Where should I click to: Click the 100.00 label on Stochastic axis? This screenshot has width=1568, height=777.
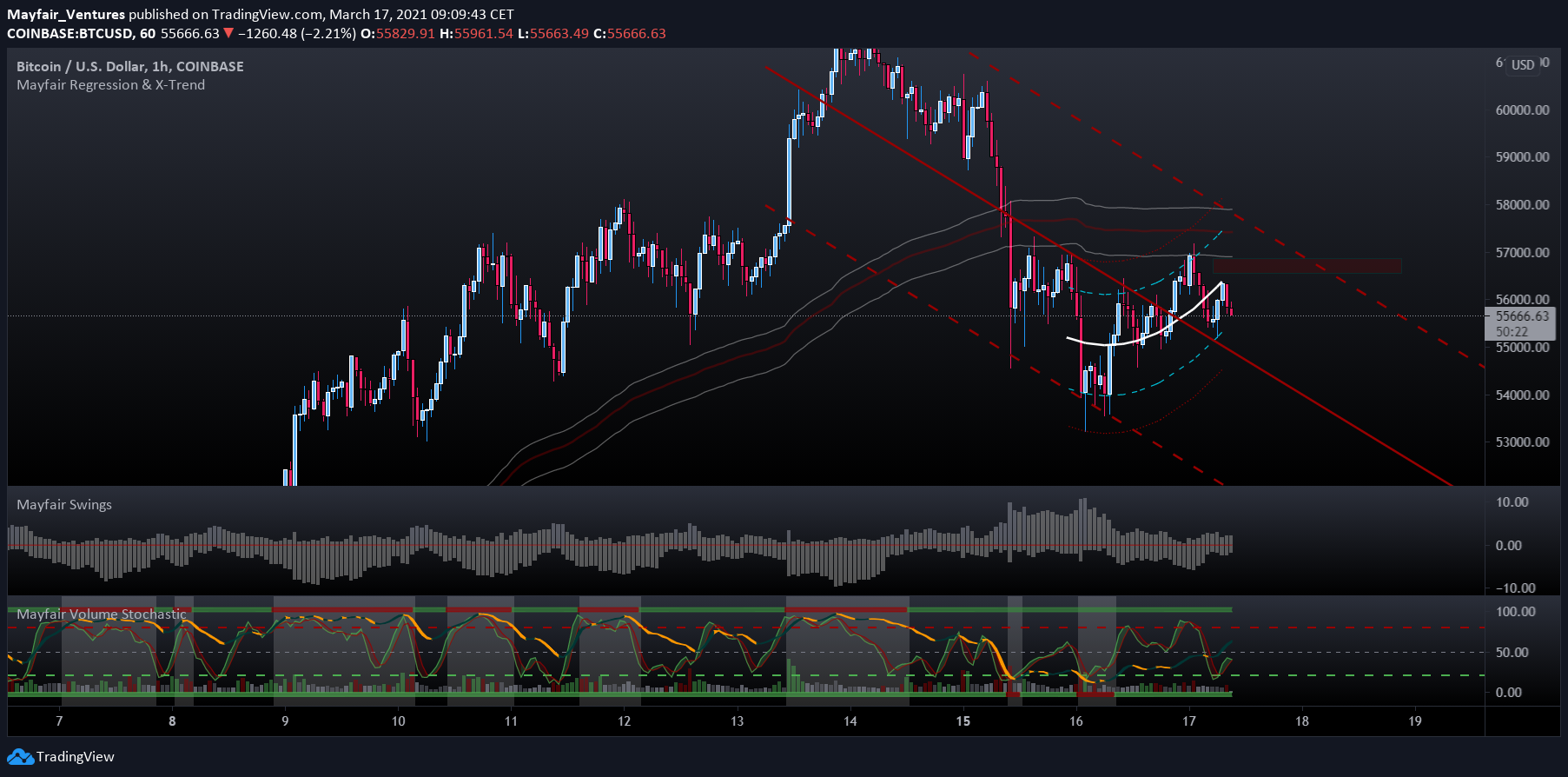point(1515,612)
